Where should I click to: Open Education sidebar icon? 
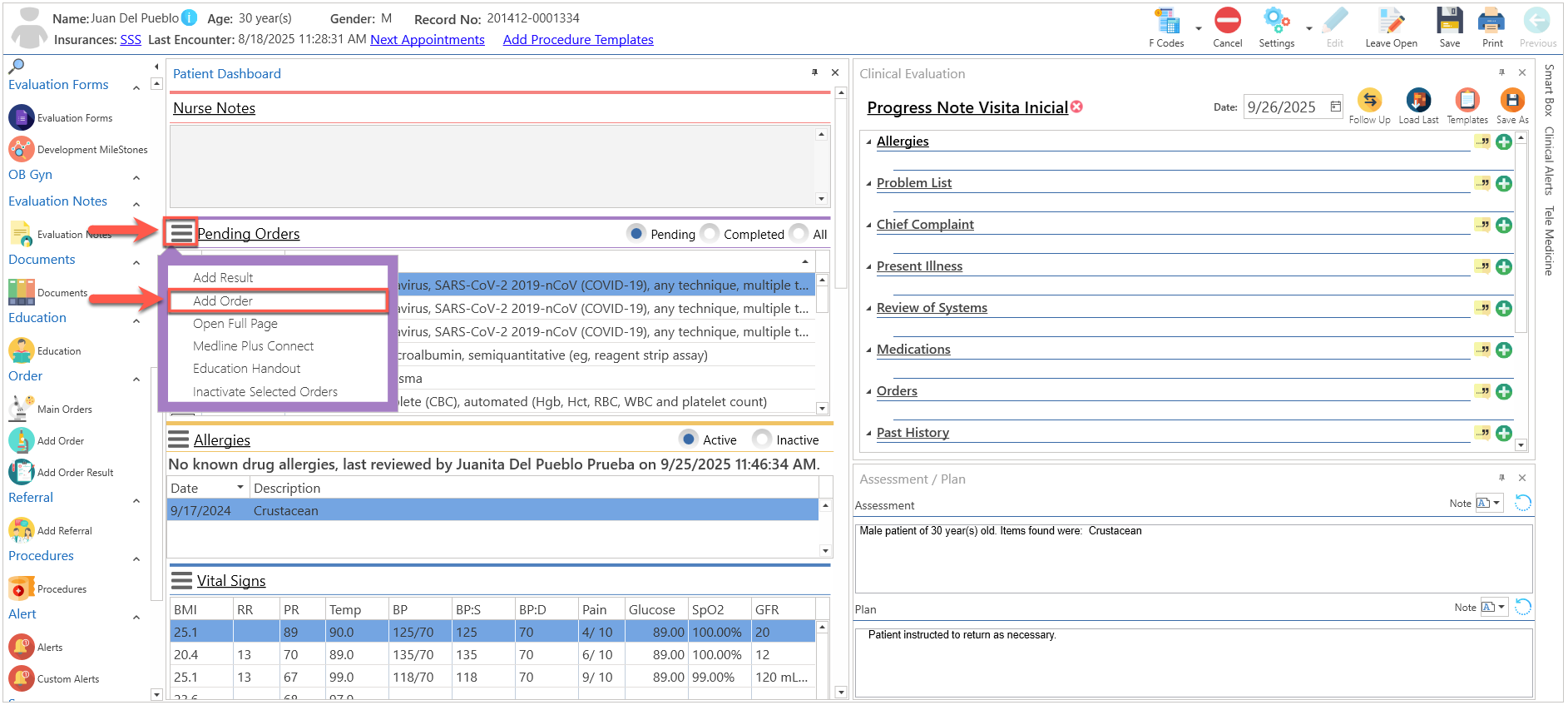click(22, 350)
